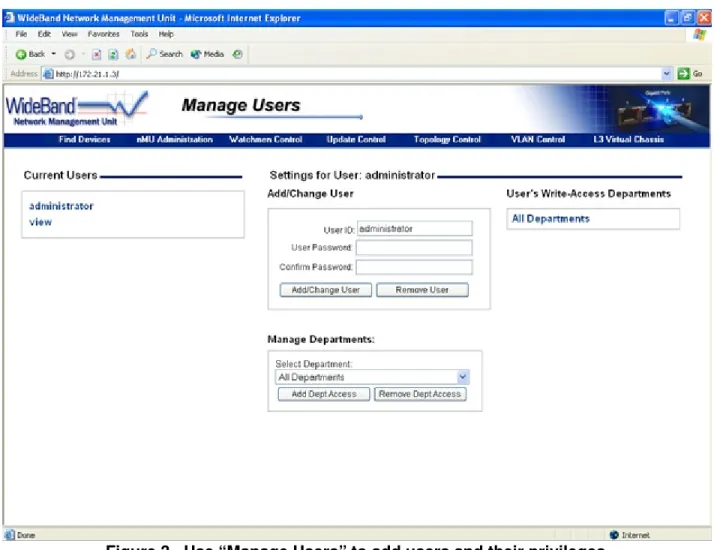
Task: Open Watchmen Control navigation tab
Action: point(265,139)
